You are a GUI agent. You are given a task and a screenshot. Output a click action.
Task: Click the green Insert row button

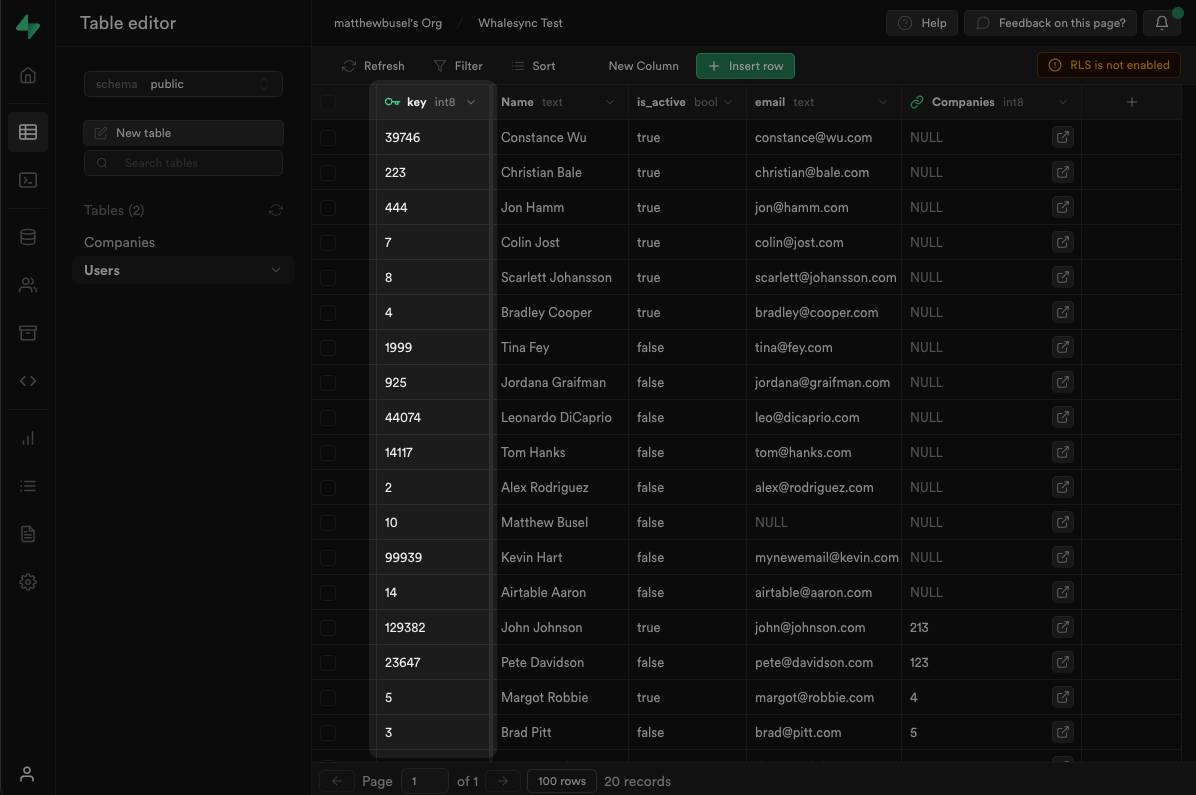click(x=745, y=66)
